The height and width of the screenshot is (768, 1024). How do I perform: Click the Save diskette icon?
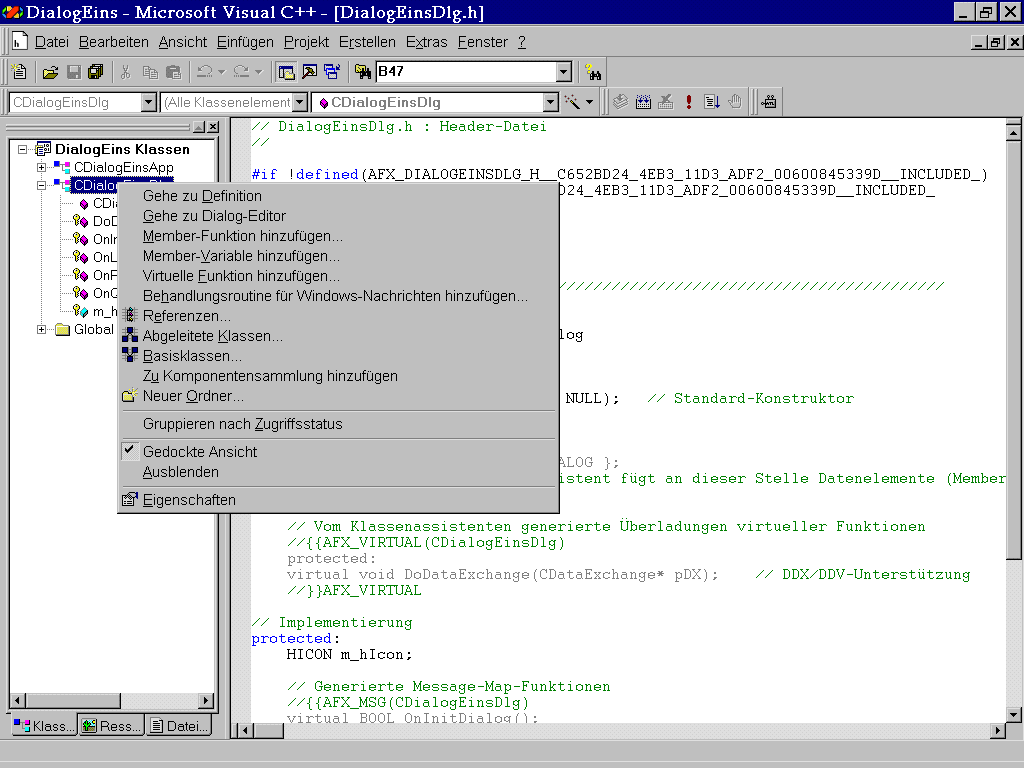(74, 72)
